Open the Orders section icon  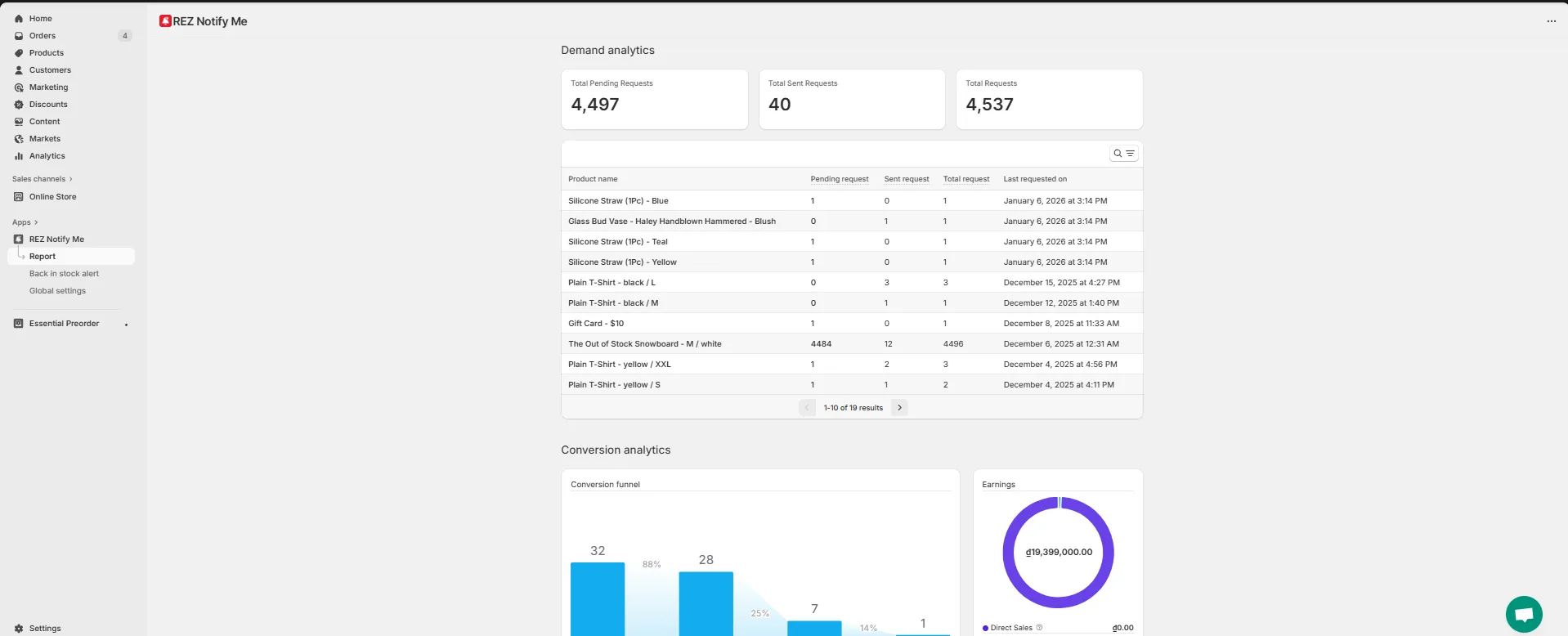pos(19,36)
